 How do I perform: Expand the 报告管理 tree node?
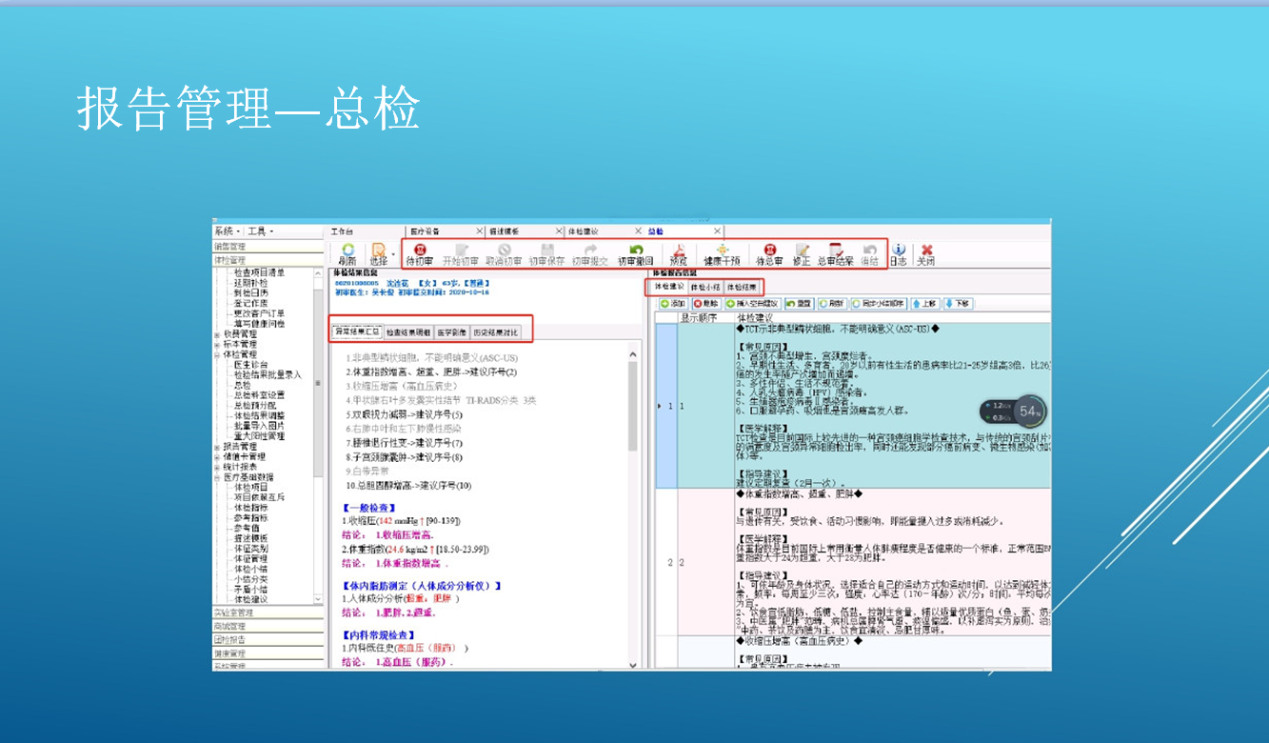[x=217, y=446]
